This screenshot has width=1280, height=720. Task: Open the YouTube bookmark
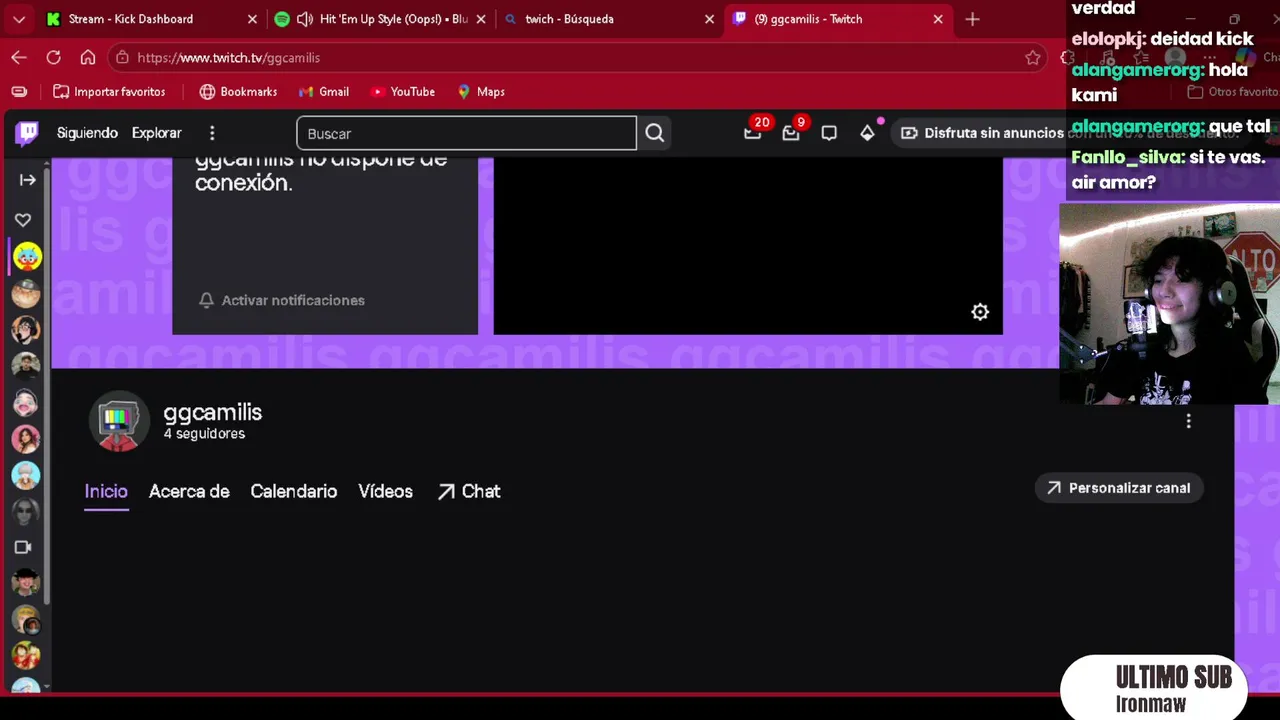[x=402, y=92]
